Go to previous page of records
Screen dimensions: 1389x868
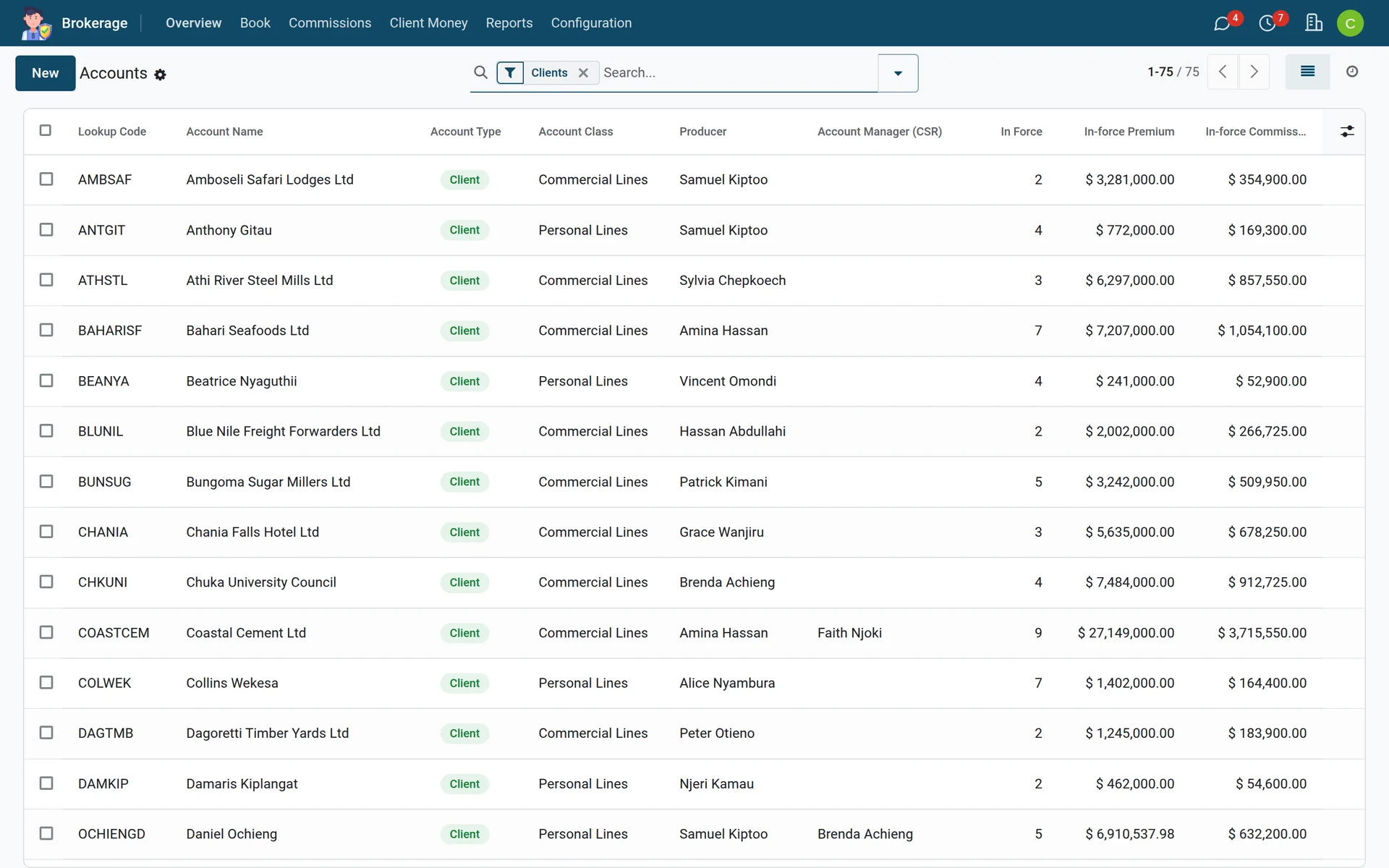coord(1223,72)
